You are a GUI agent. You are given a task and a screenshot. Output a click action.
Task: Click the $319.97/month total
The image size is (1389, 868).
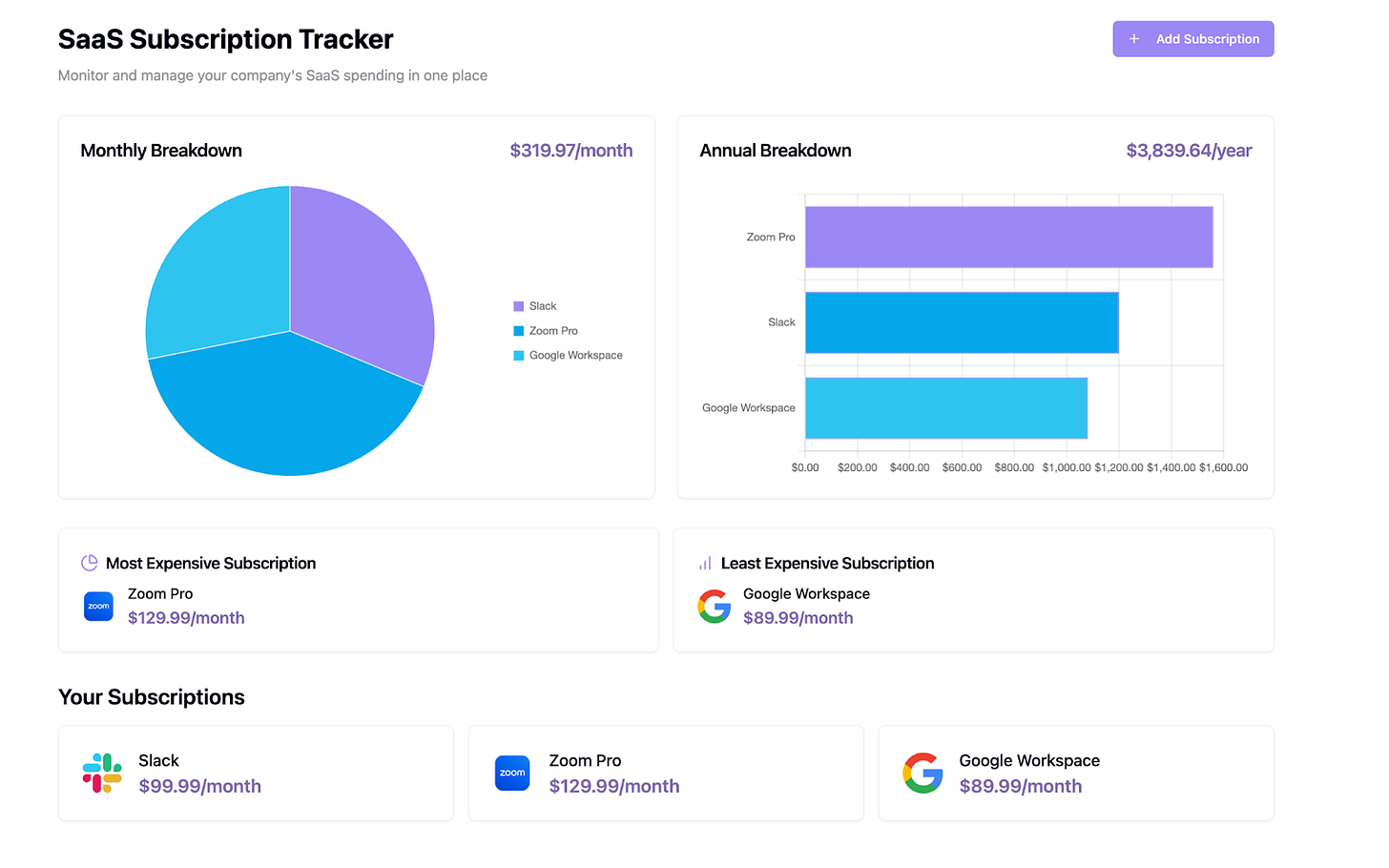tap(570, 151)
